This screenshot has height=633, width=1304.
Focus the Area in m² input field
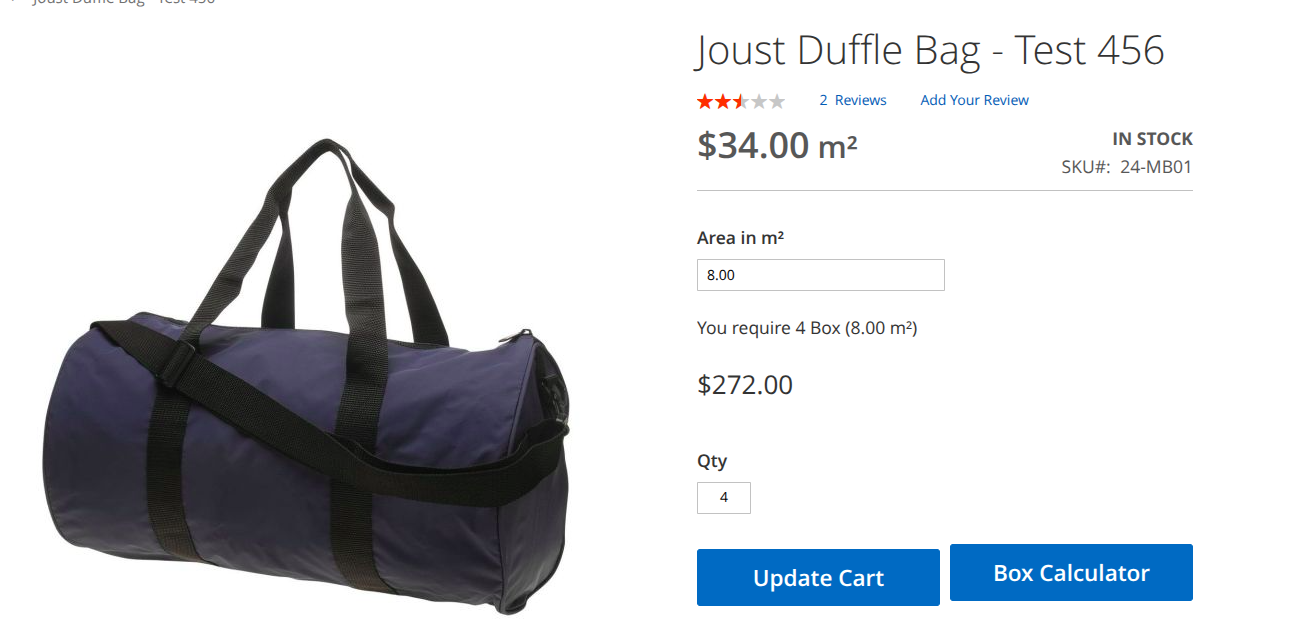tap(820, 275)
